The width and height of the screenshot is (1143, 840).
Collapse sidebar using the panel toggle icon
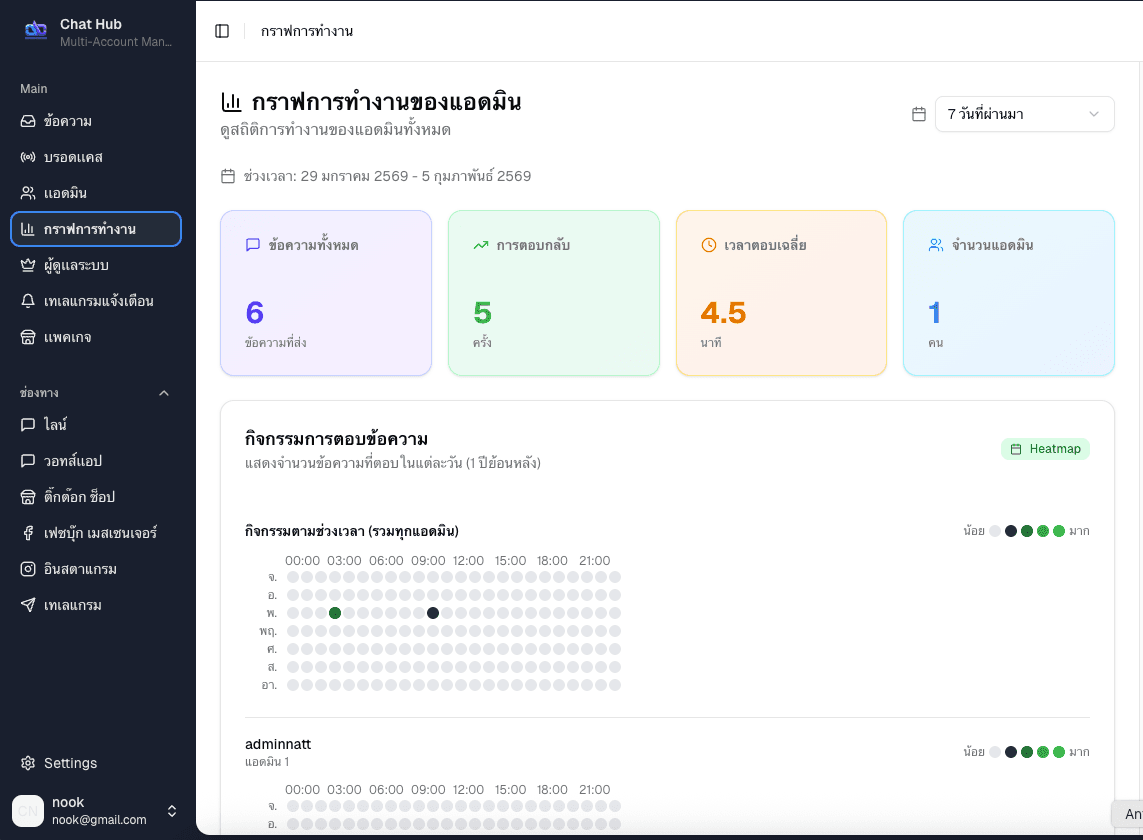click(220, 30)
